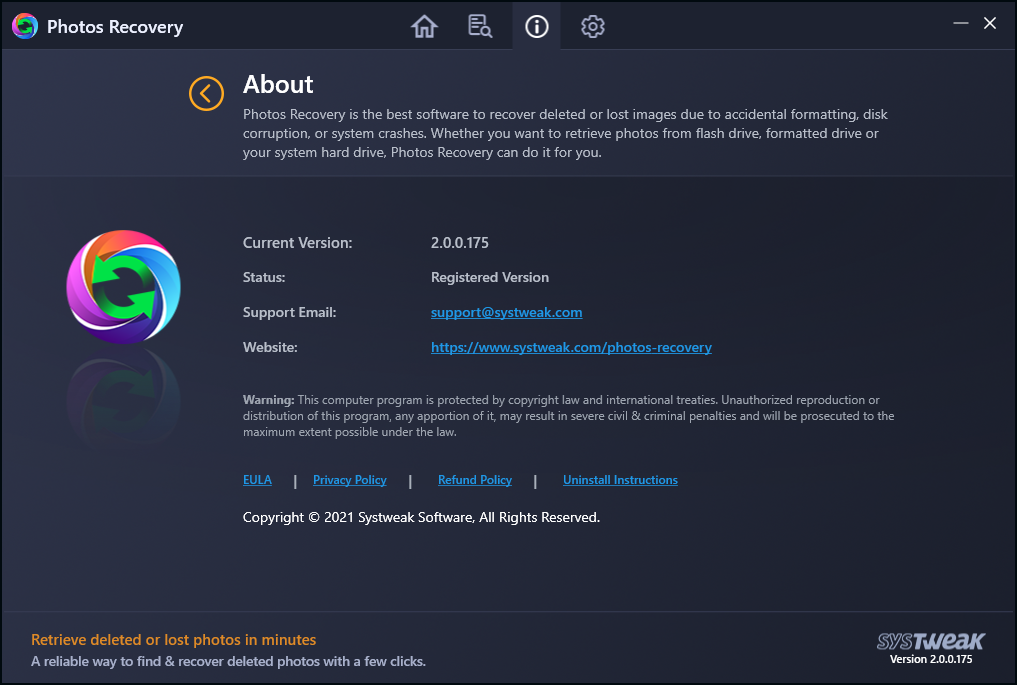
Task: Select the Recovery Logs icon
Action: pos(480,26)
